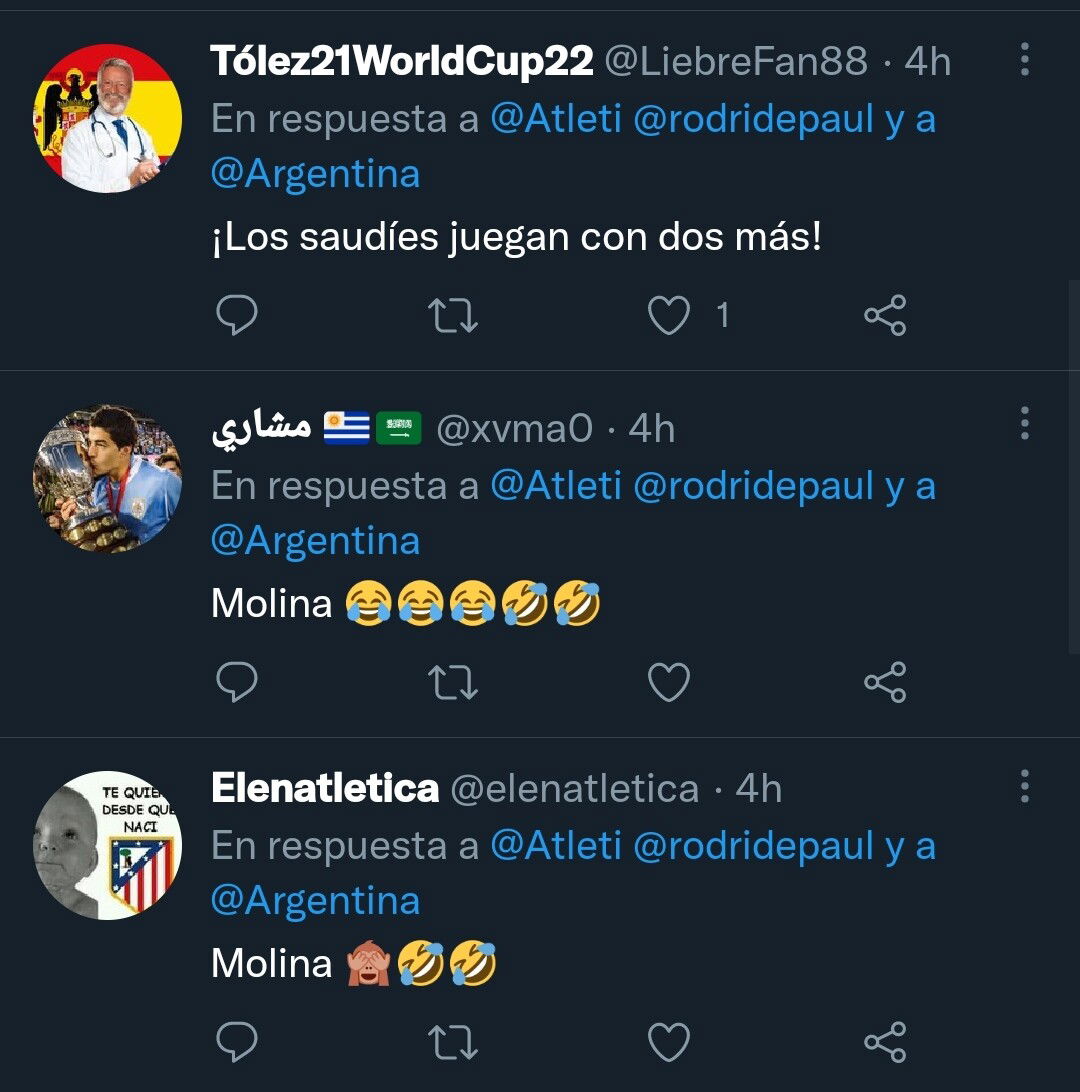Like the @xvma0 tweet

click(x=669, y=683)
